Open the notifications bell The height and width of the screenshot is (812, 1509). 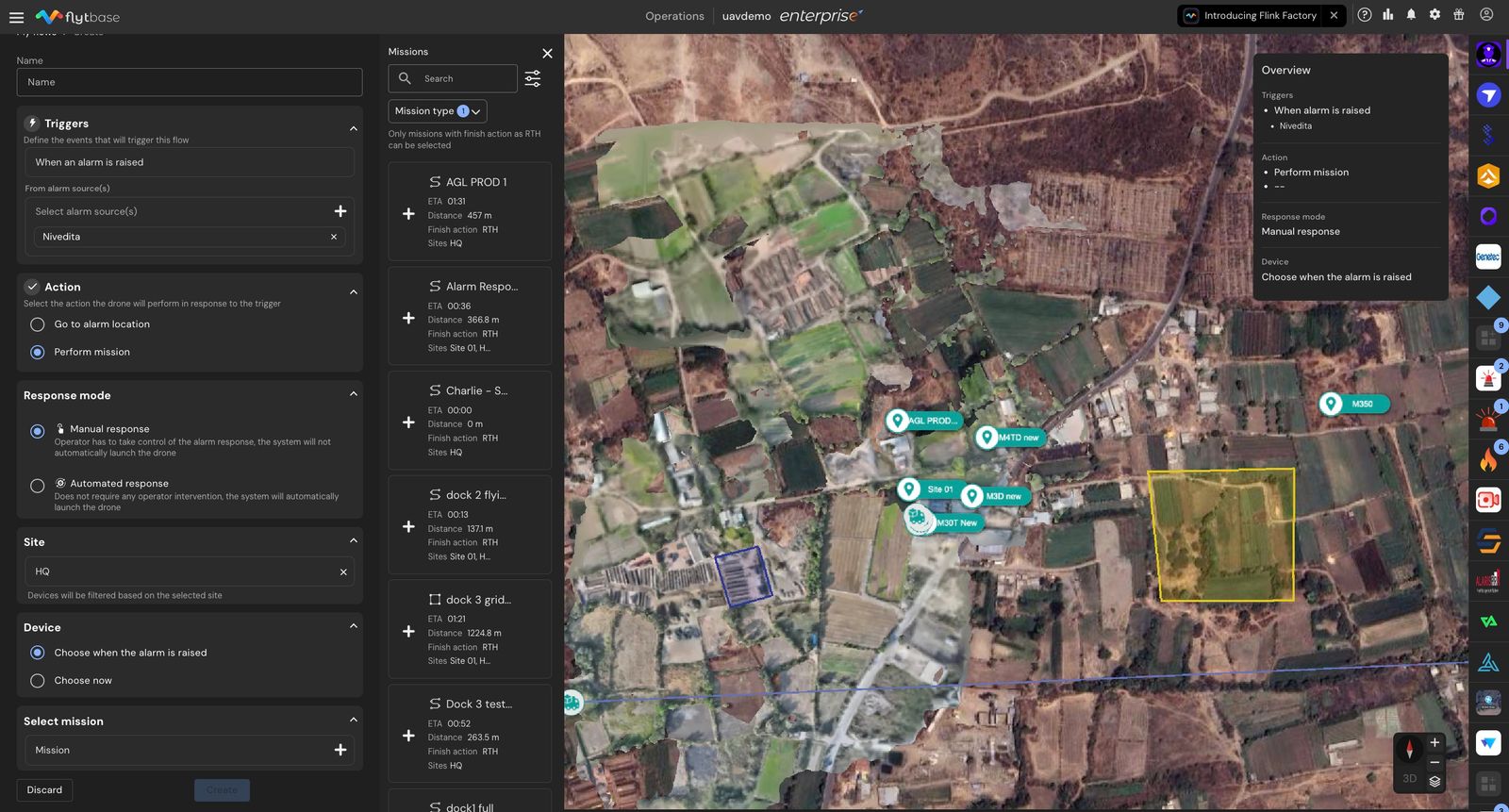tap(1411, 15)
